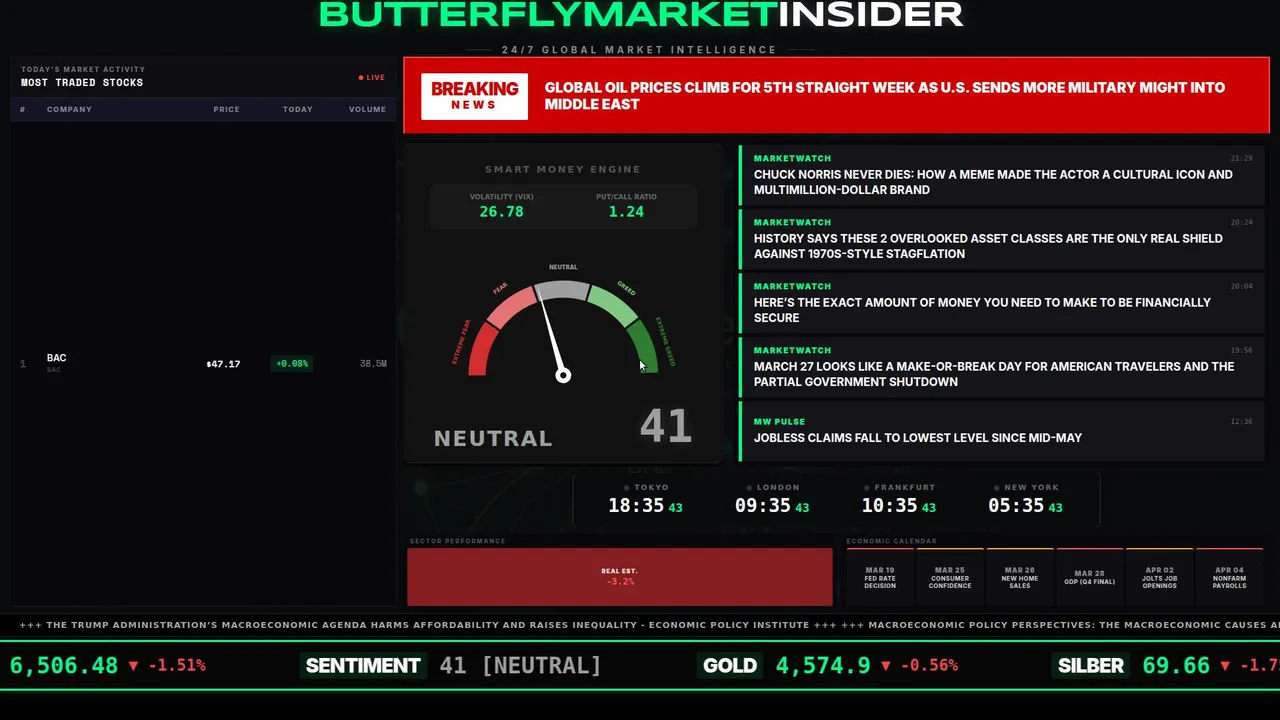The width and height of the screenshot is (1280, 720).
Task: Open the Mar 26 New Home Sales event
Action: [1020, 577]
